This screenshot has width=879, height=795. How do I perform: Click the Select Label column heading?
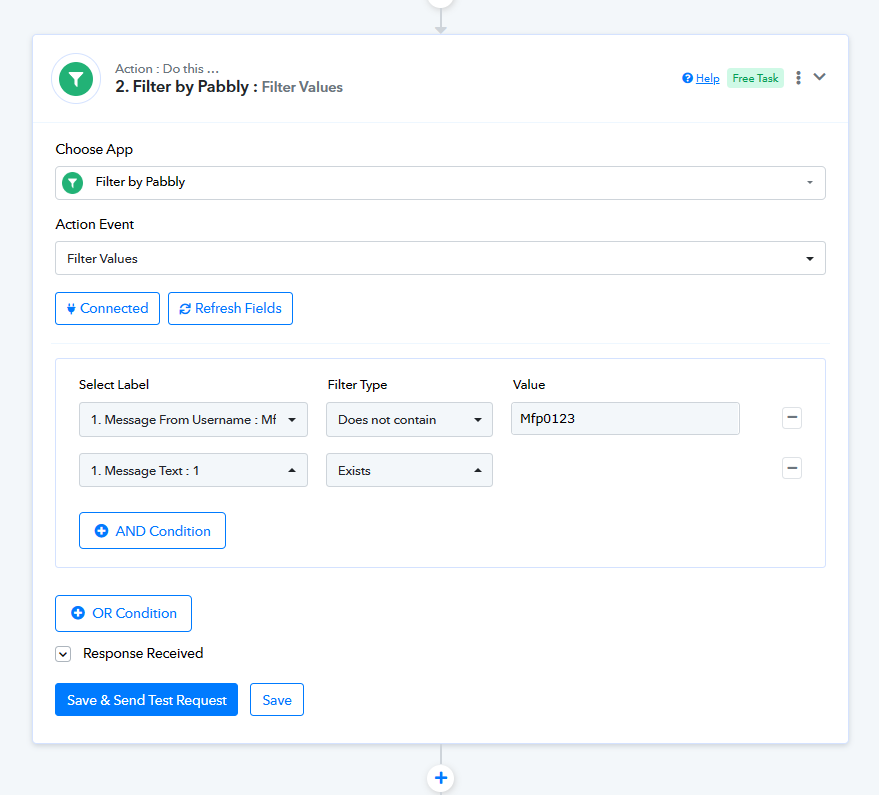click(x=114, y=385)
